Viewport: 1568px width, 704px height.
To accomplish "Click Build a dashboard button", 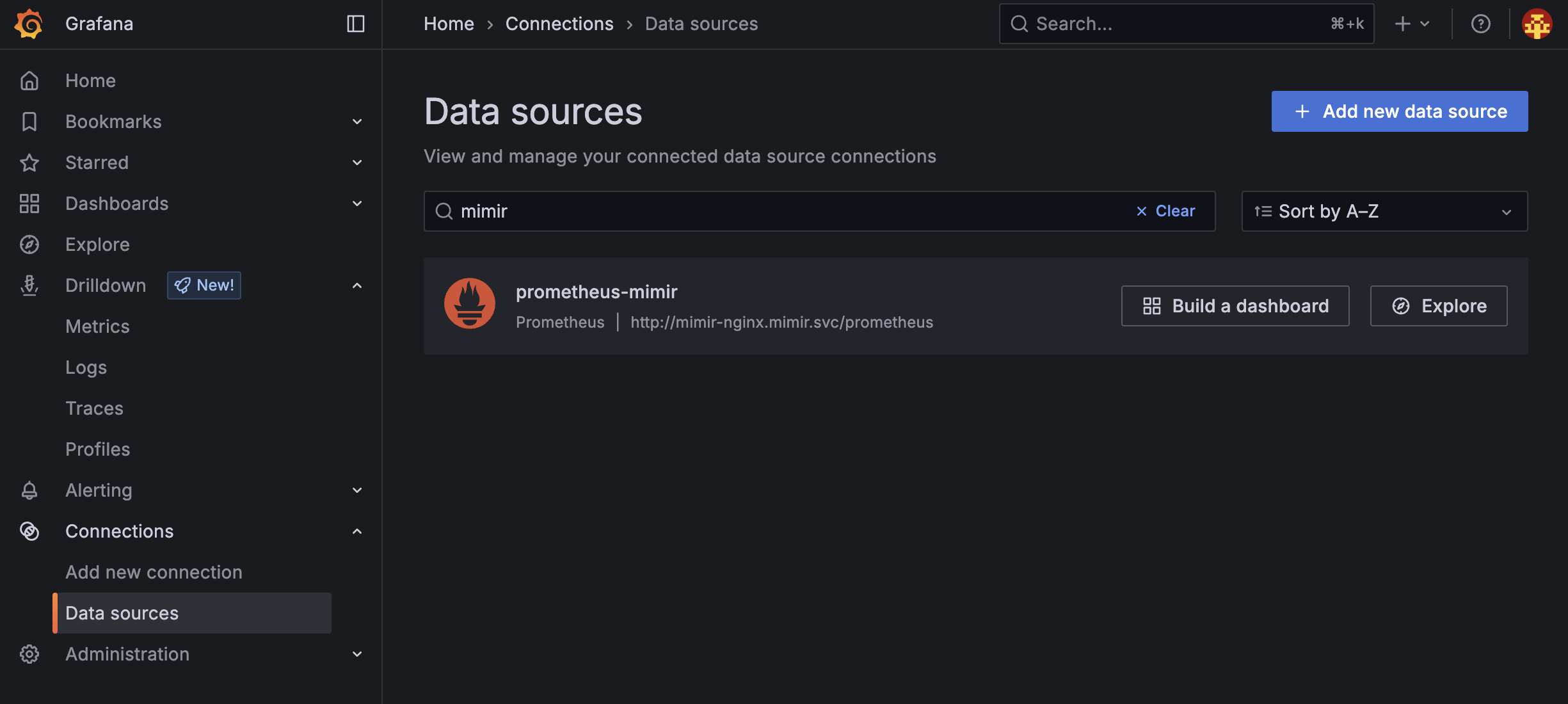I will point(1235,306).
